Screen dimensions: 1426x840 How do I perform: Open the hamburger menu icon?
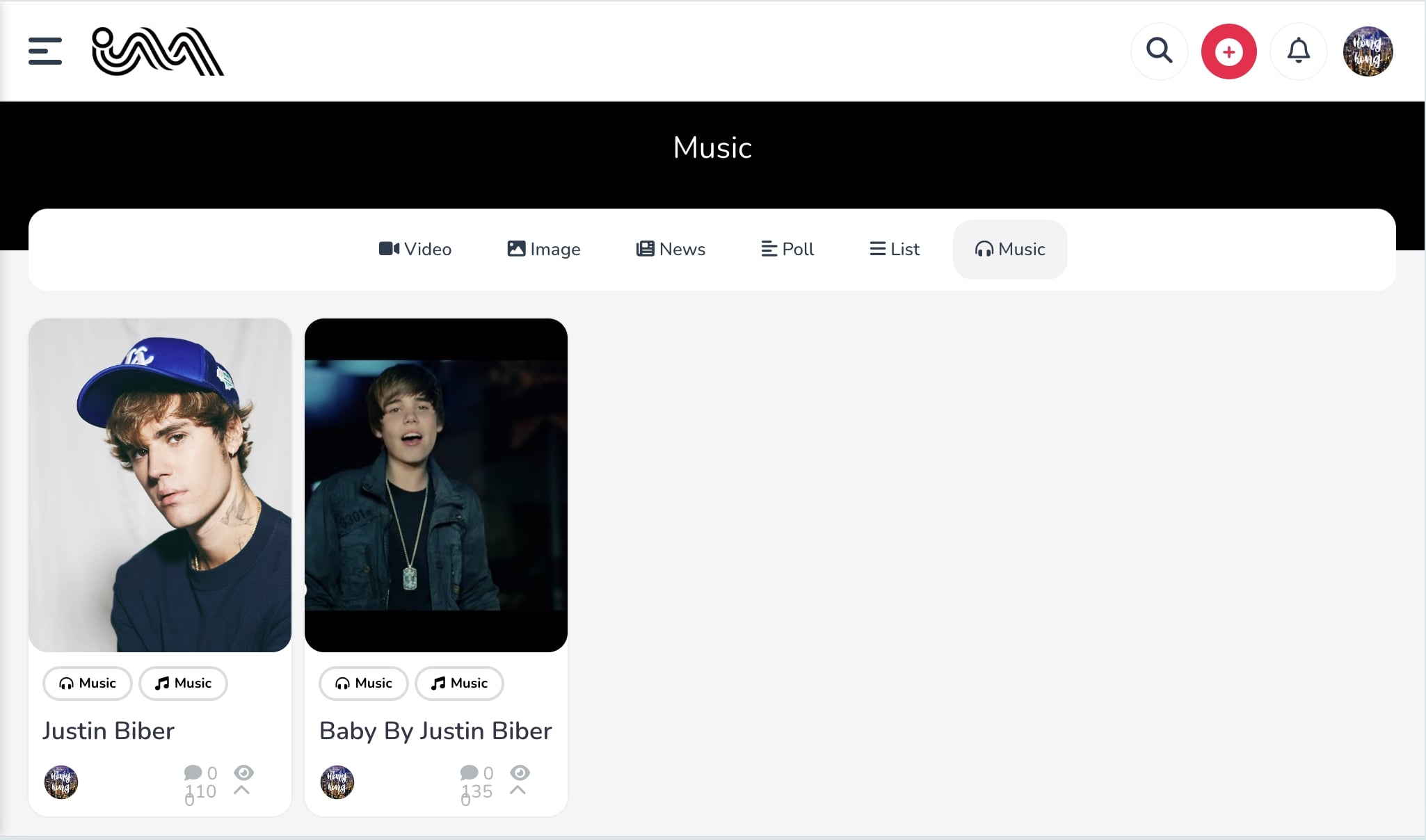click(x=45, y=51)
